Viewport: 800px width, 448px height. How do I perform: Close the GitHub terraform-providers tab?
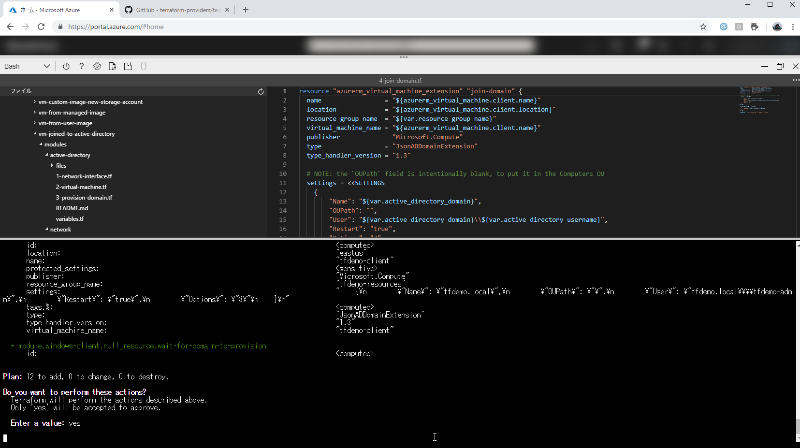[227, 10]
